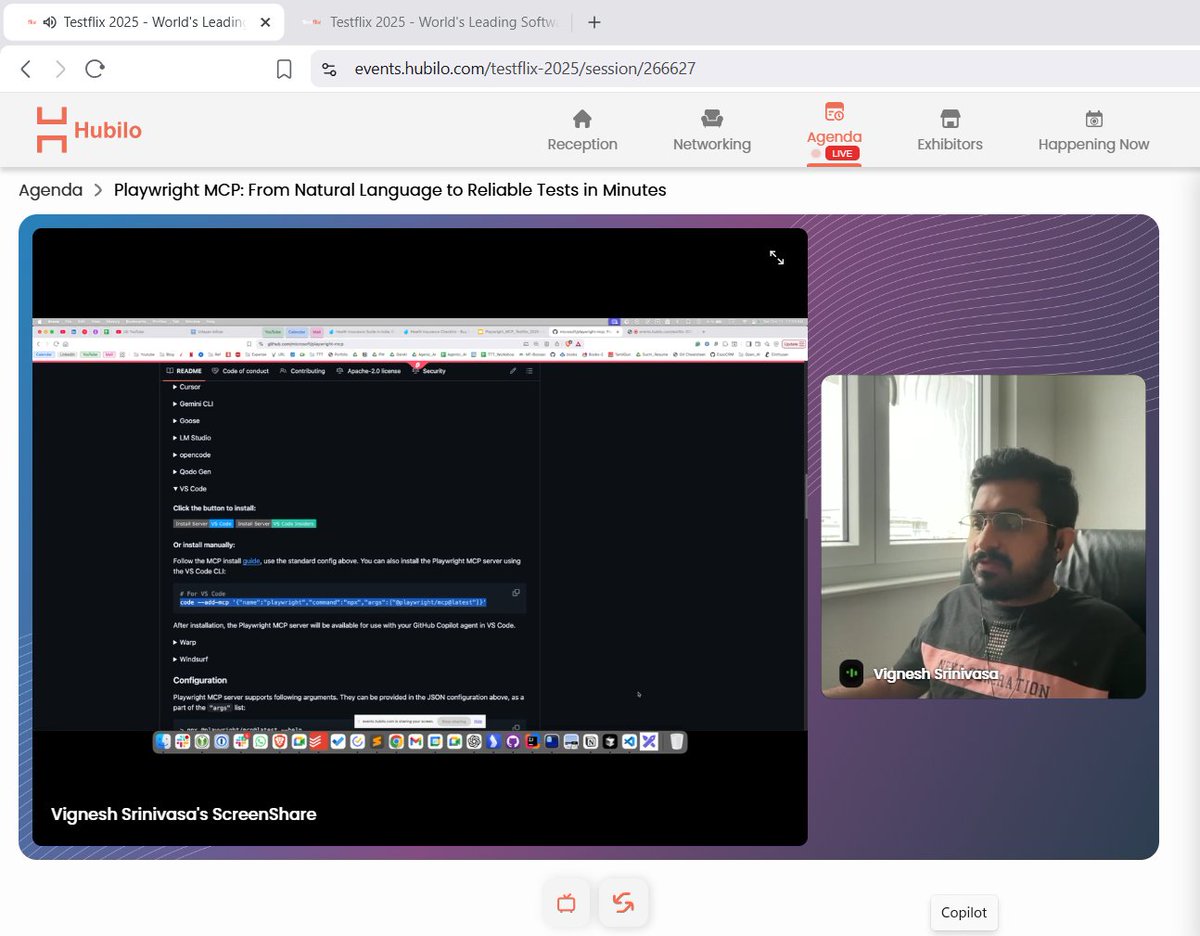The height and width of the screenshot is (936, 1200).
Task: Click copy icon on the code block in shared screen
Action: click(516, 592)
